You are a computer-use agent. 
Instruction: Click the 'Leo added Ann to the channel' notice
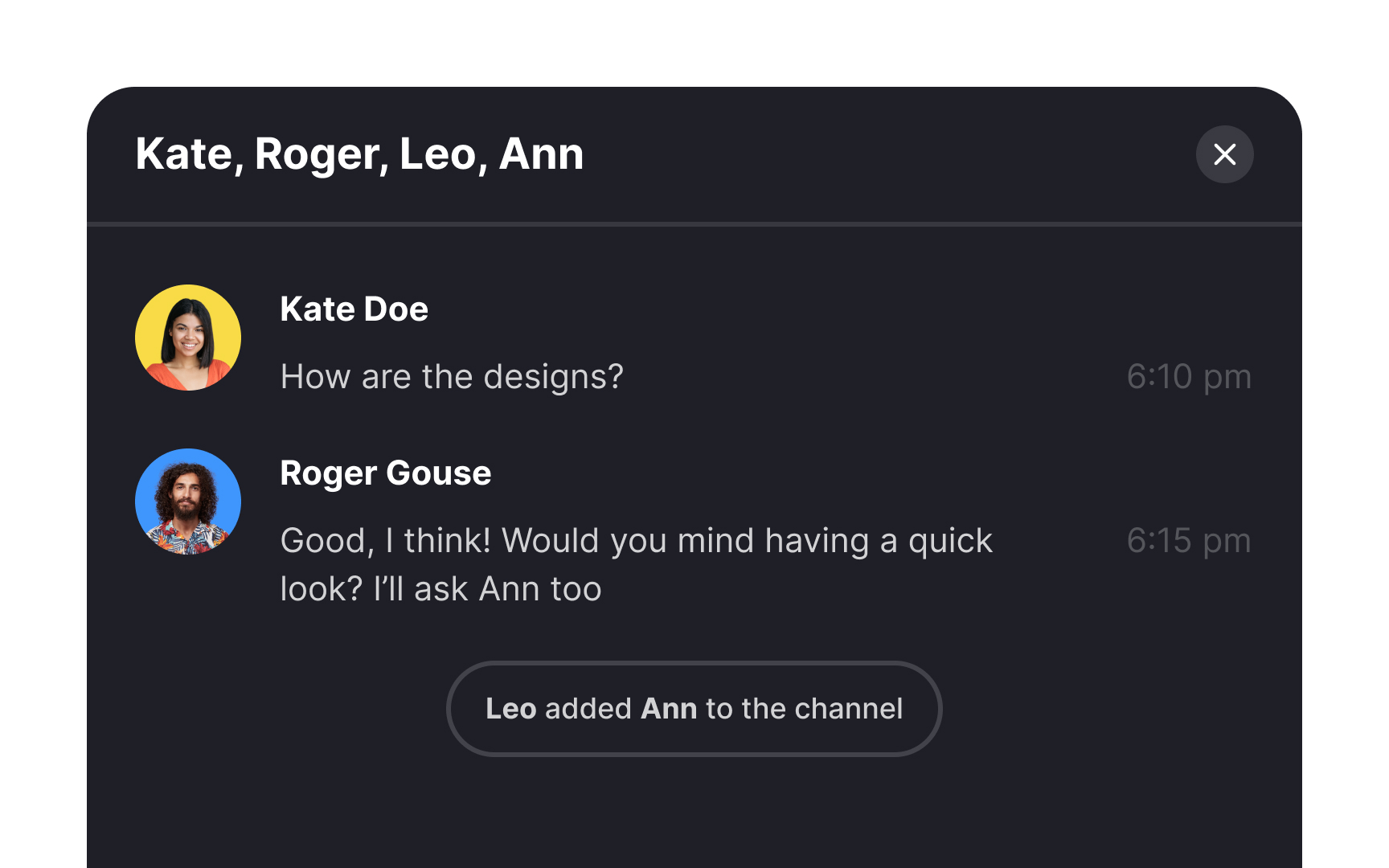tap(694, 709)
